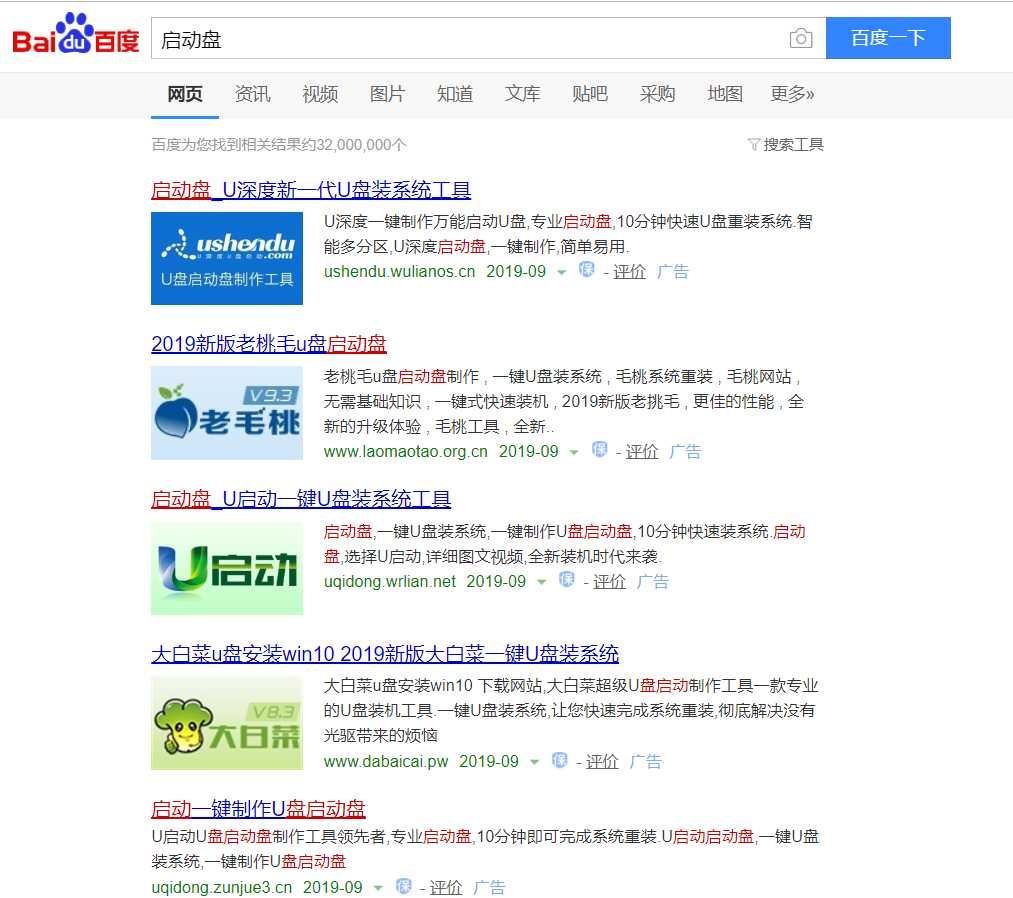The width and height of the screenshot is (1013, 898).
Task: Click 评价 for dabaicai.pw result
Action: (x=602, y=762)
